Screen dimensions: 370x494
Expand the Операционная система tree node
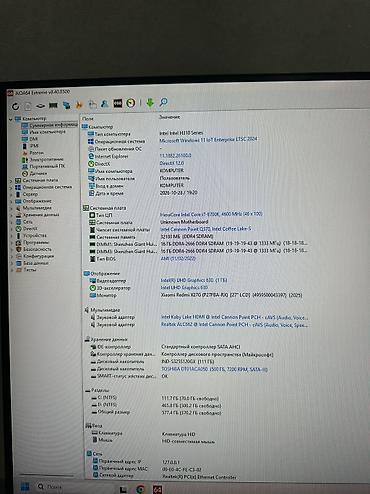(11, 187)
